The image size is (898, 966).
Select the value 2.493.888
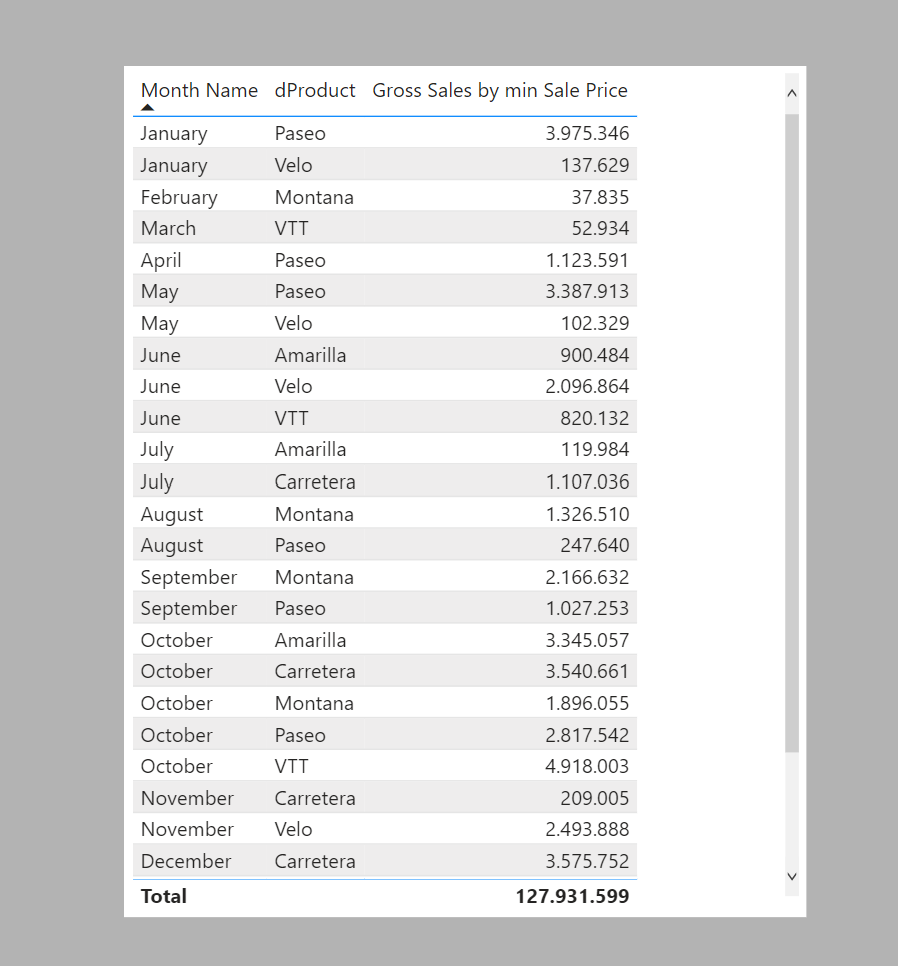587,829
